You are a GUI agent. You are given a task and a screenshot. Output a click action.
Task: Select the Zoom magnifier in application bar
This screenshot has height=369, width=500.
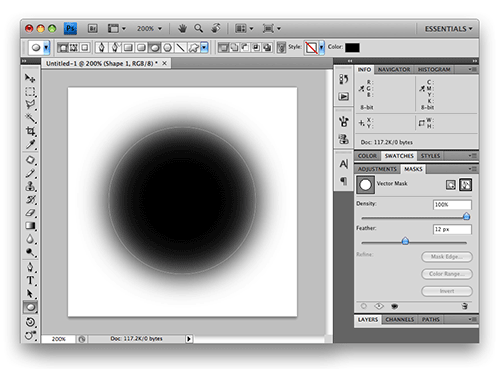pos(199,29)
